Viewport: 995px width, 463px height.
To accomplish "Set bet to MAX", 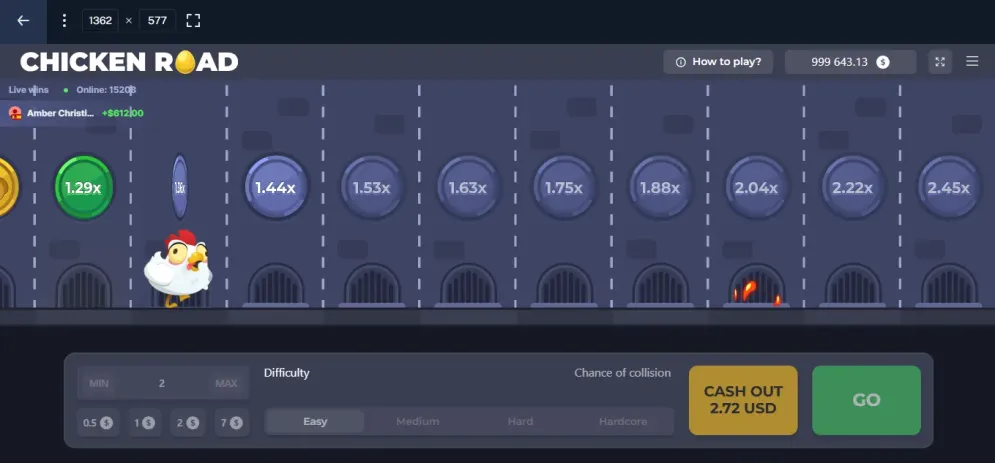I will [x=227, y=383].
